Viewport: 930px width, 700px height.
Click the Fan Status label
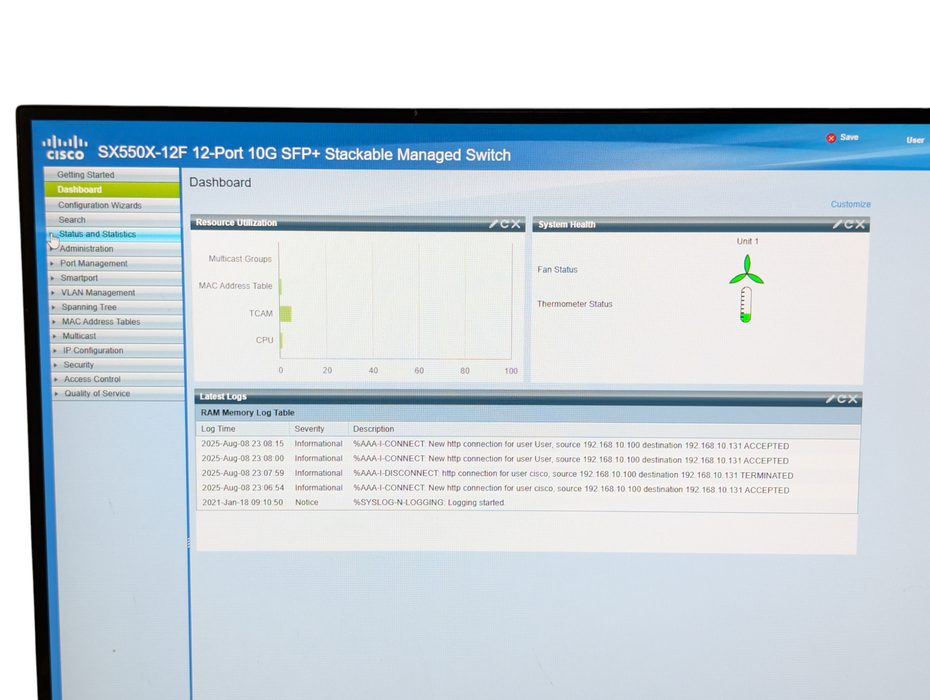pyautogui.click(x=558, y=269)
